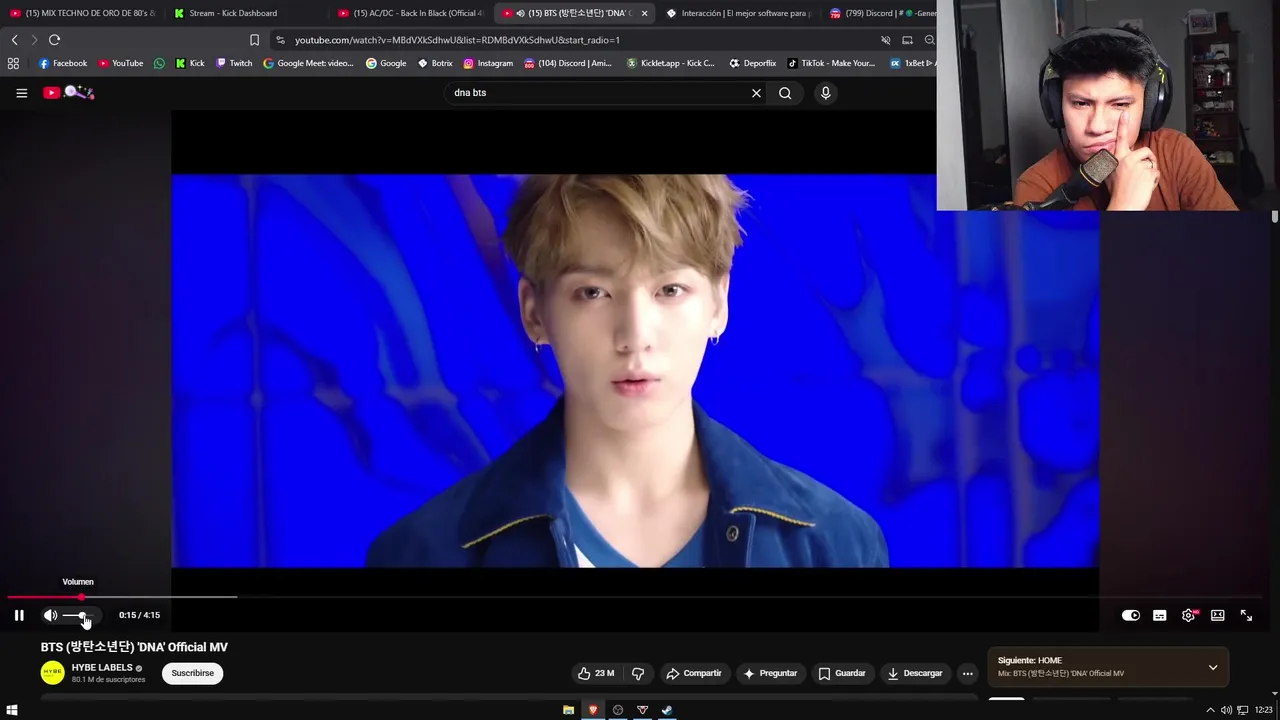Open the Facebook bookmark
Screen dimensions: 1280x720
point(63,63)
